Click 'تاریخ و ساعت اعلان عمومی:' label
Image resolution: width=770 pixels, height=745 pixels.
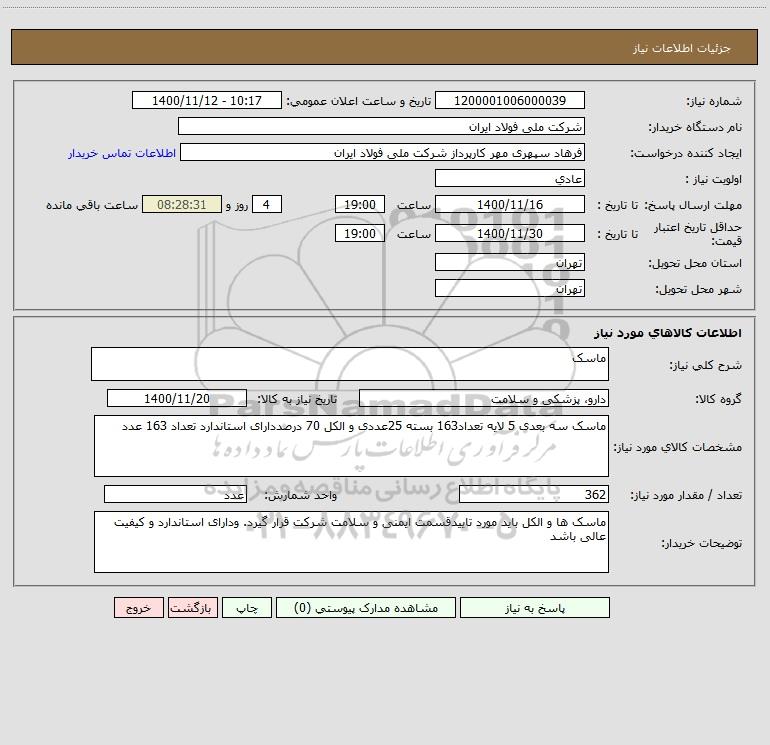point(359,102)
